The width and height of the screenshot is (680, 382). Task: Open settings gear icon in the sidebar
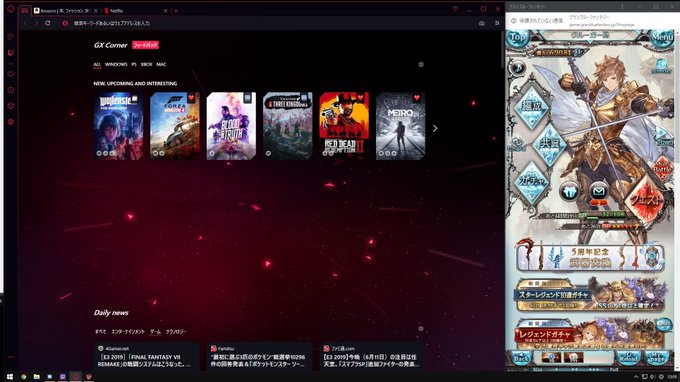(11, 122)
